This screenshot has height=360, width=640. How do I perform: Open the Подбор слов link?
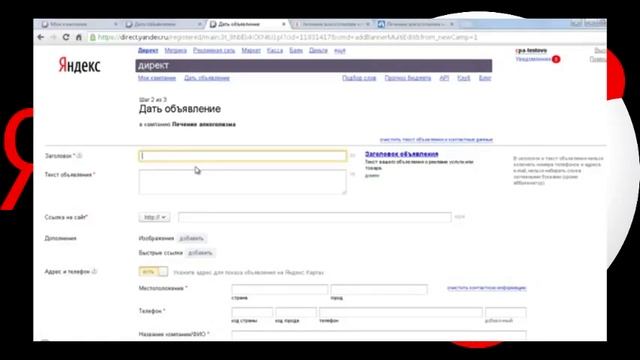tap(359, 78)
